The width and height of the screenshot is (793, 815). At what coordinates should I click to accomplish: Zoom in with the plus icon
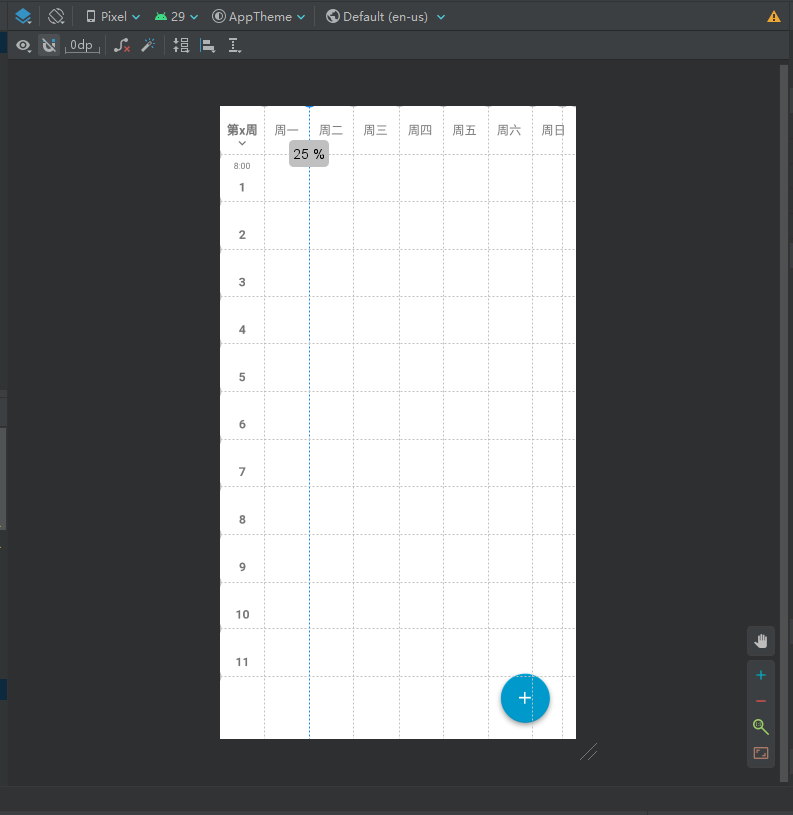[761, 675]
